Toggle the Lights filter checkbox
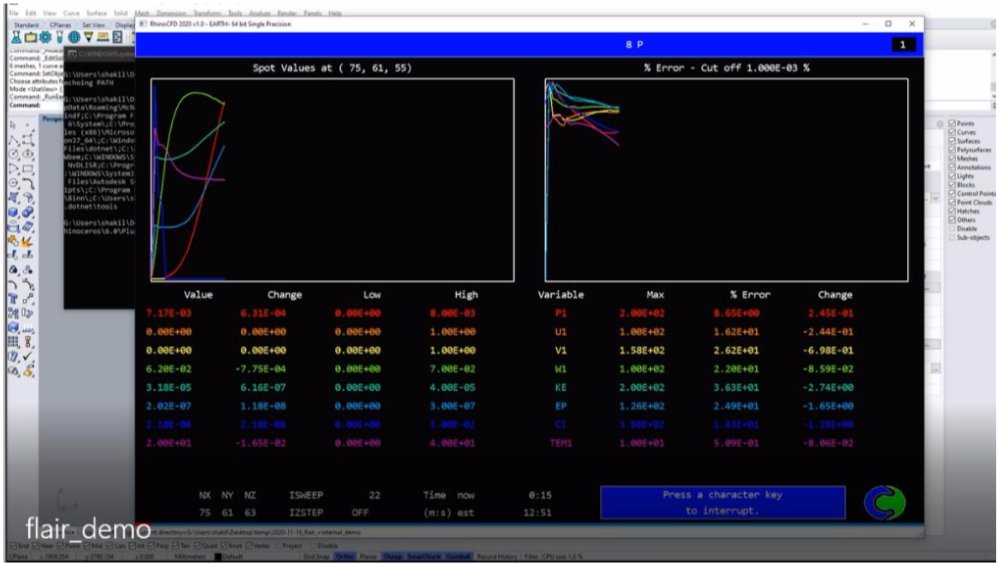998x564 pixels. click(x=952, y=176)
